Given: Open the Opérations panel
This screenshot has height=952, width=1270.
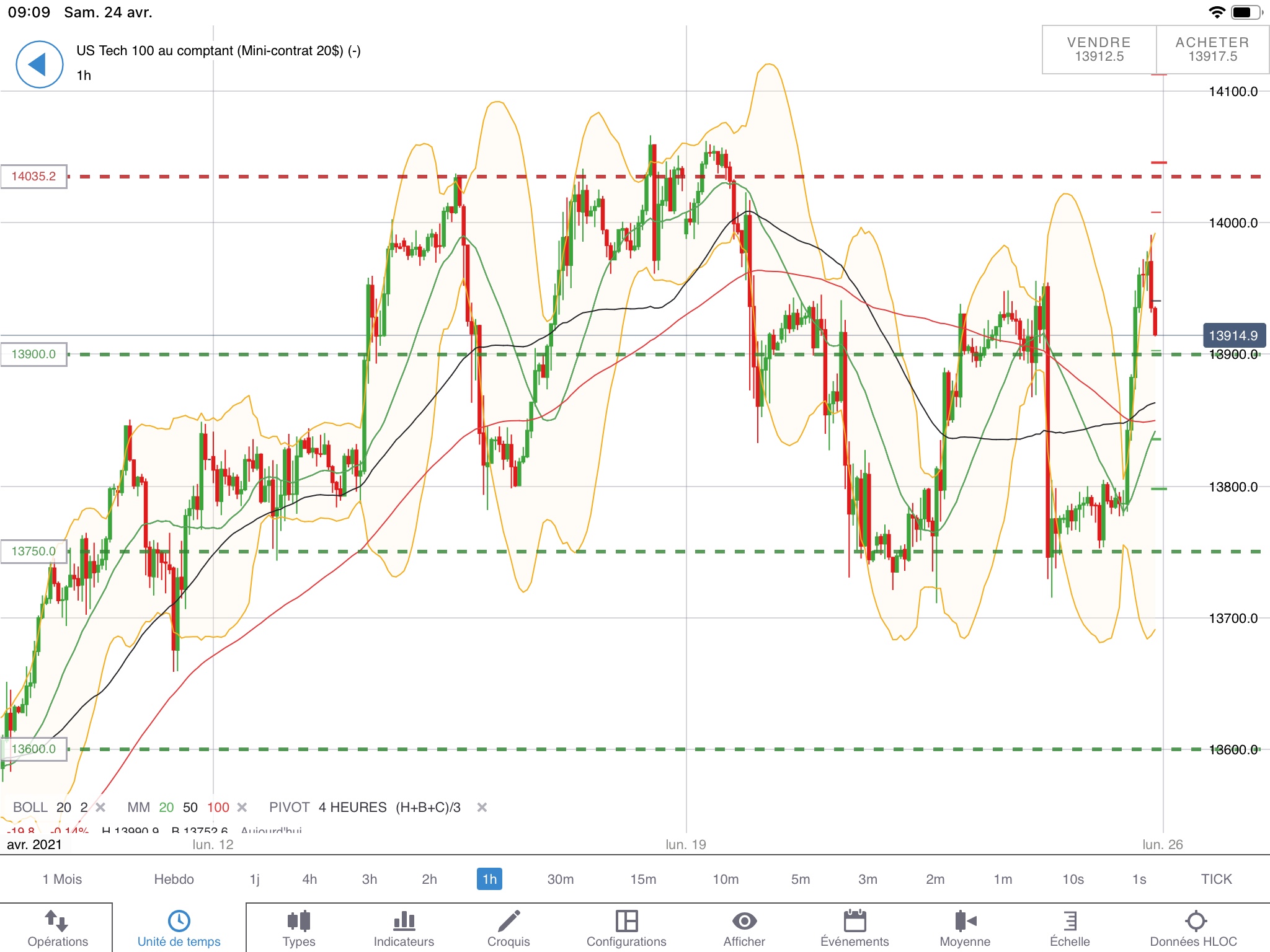Looking at the screenshot, I should tap(57, 928).
